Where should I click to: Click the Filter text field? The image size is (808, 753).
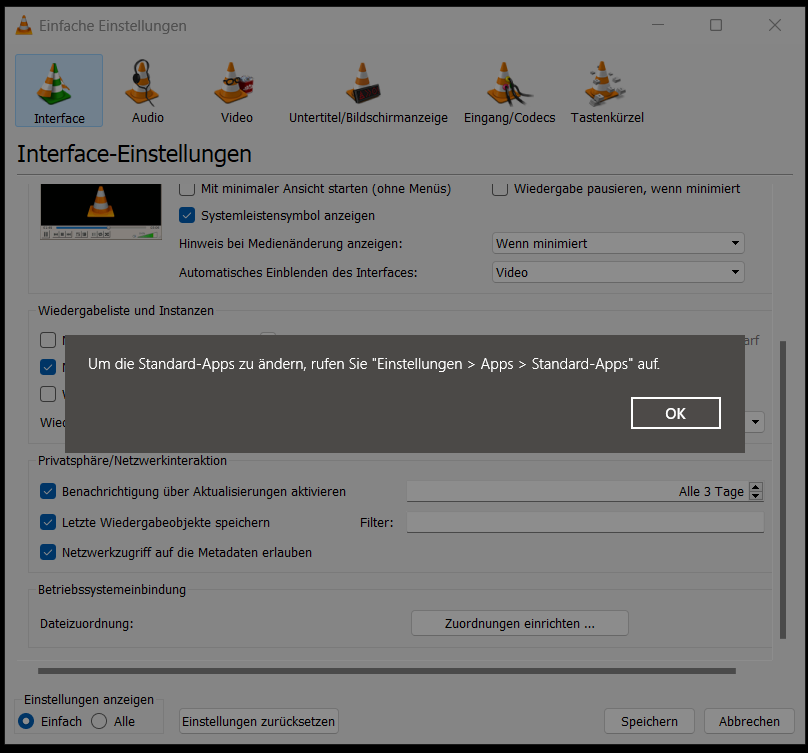pyautogui.click(x=585, y=522)
